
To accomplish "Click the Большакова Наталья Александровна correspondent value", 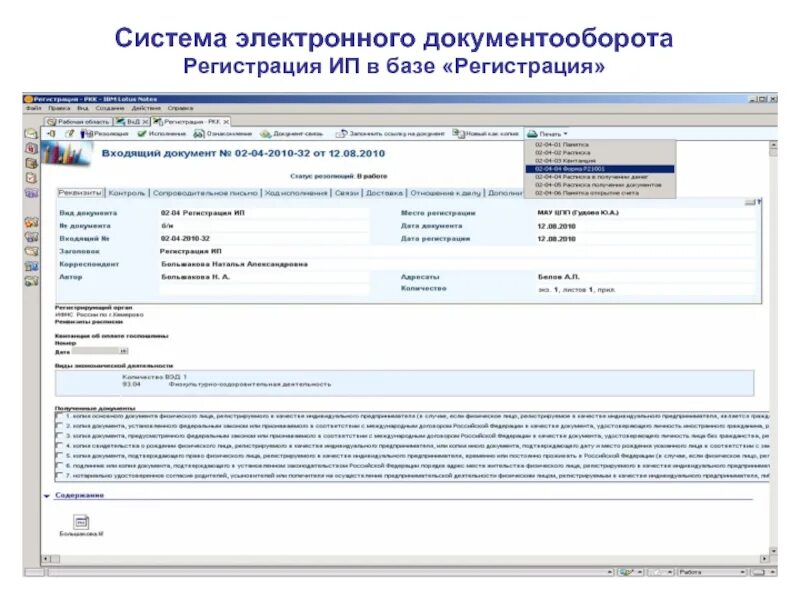I will [234, 264].
